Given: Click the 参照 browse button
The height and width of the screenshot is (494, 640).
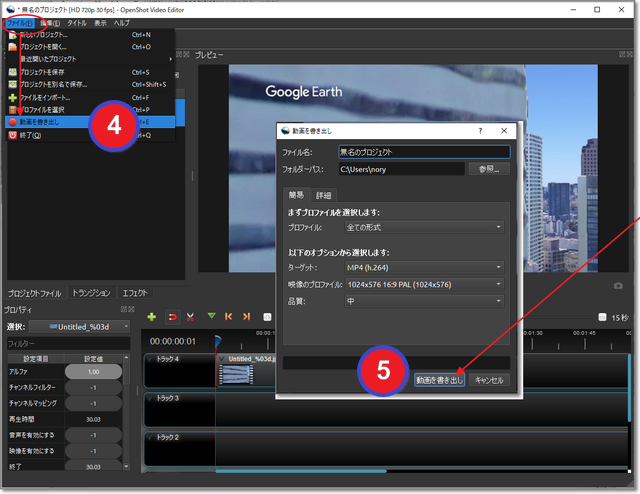Looking at the screenshot, I should pos(489,169).
